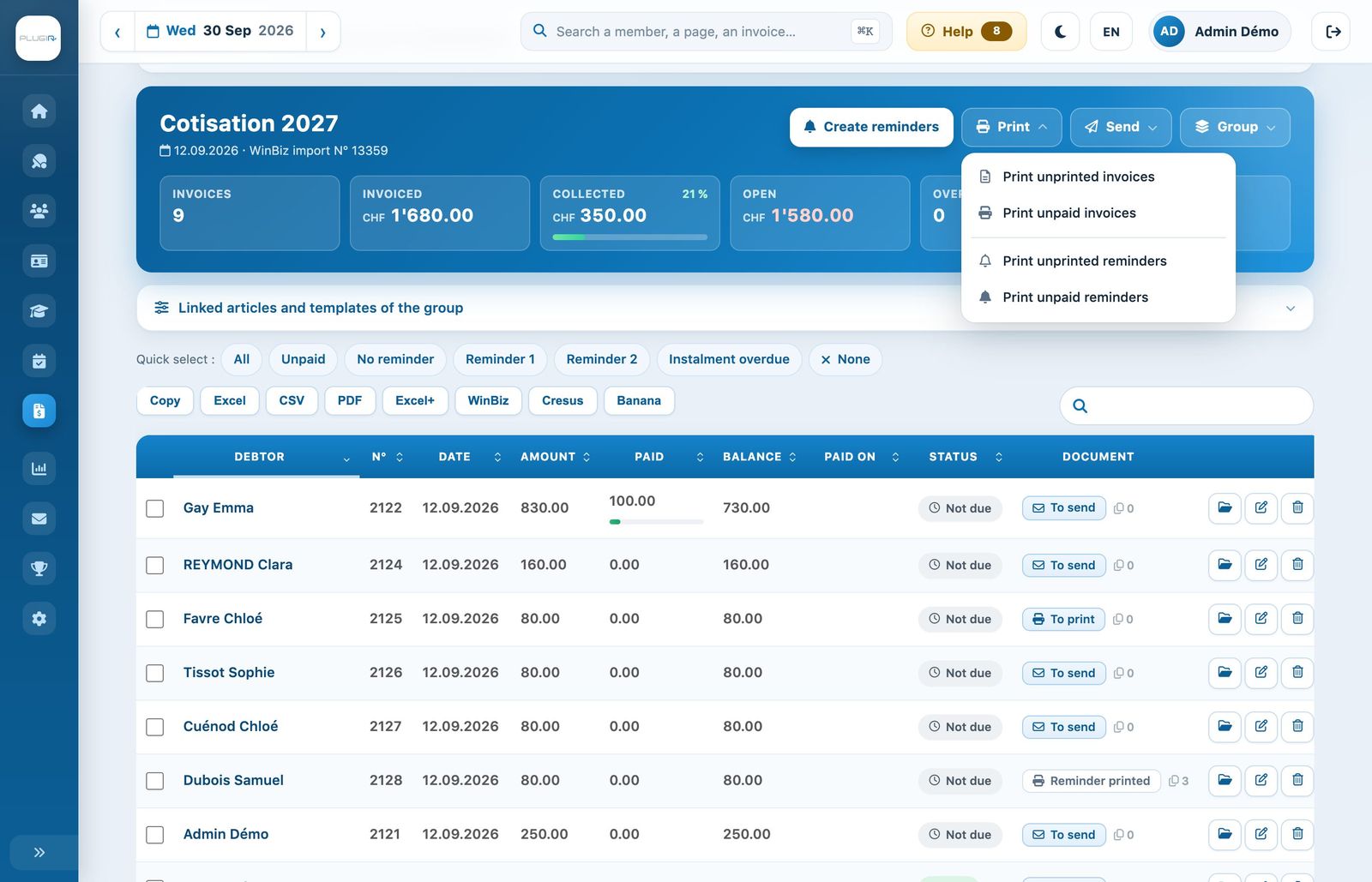Click the logout icon in top bar
This screenshot has height=882, width=1372.
[1332, 32]
